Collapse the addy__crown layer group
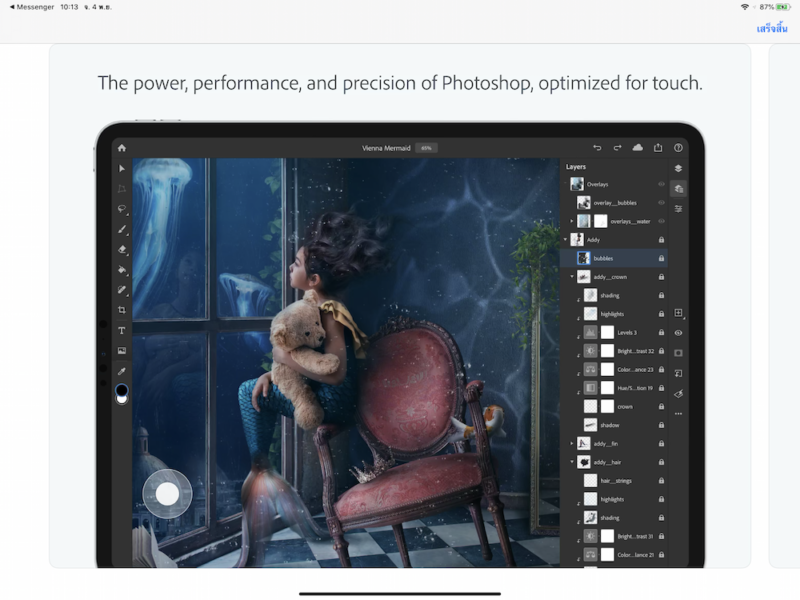Screen dimensions: 800x600 point(572,277)
